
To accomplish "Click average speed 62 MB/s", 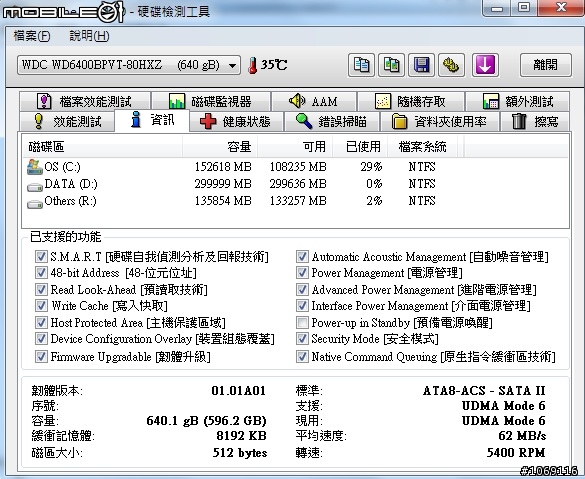I will coord(522,436).
